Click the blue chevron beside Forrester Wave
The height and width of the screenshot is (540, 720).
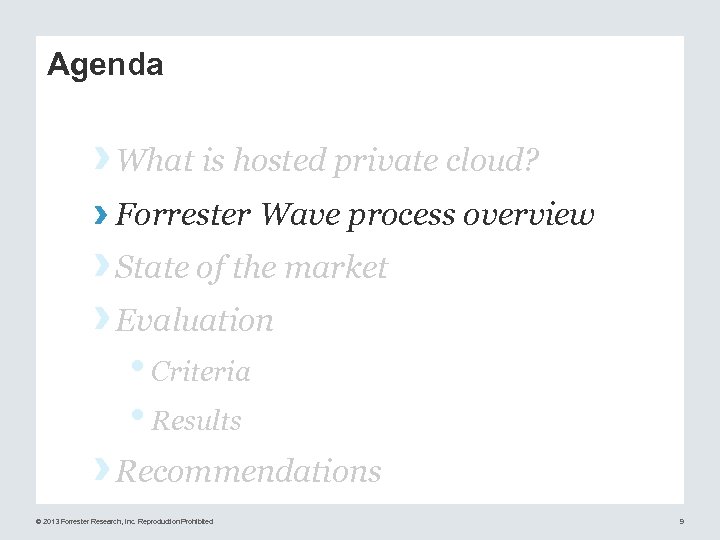pos(101,214)
